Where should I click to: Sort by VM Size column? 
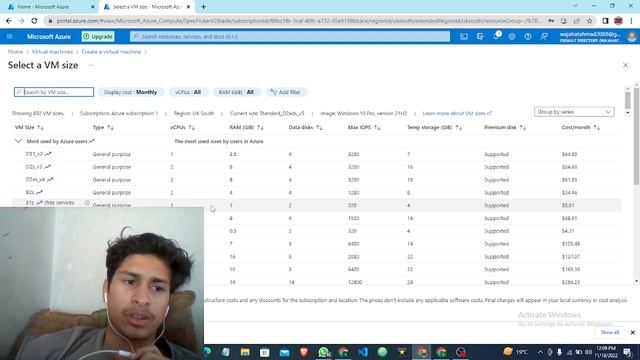tap(29, 127)
